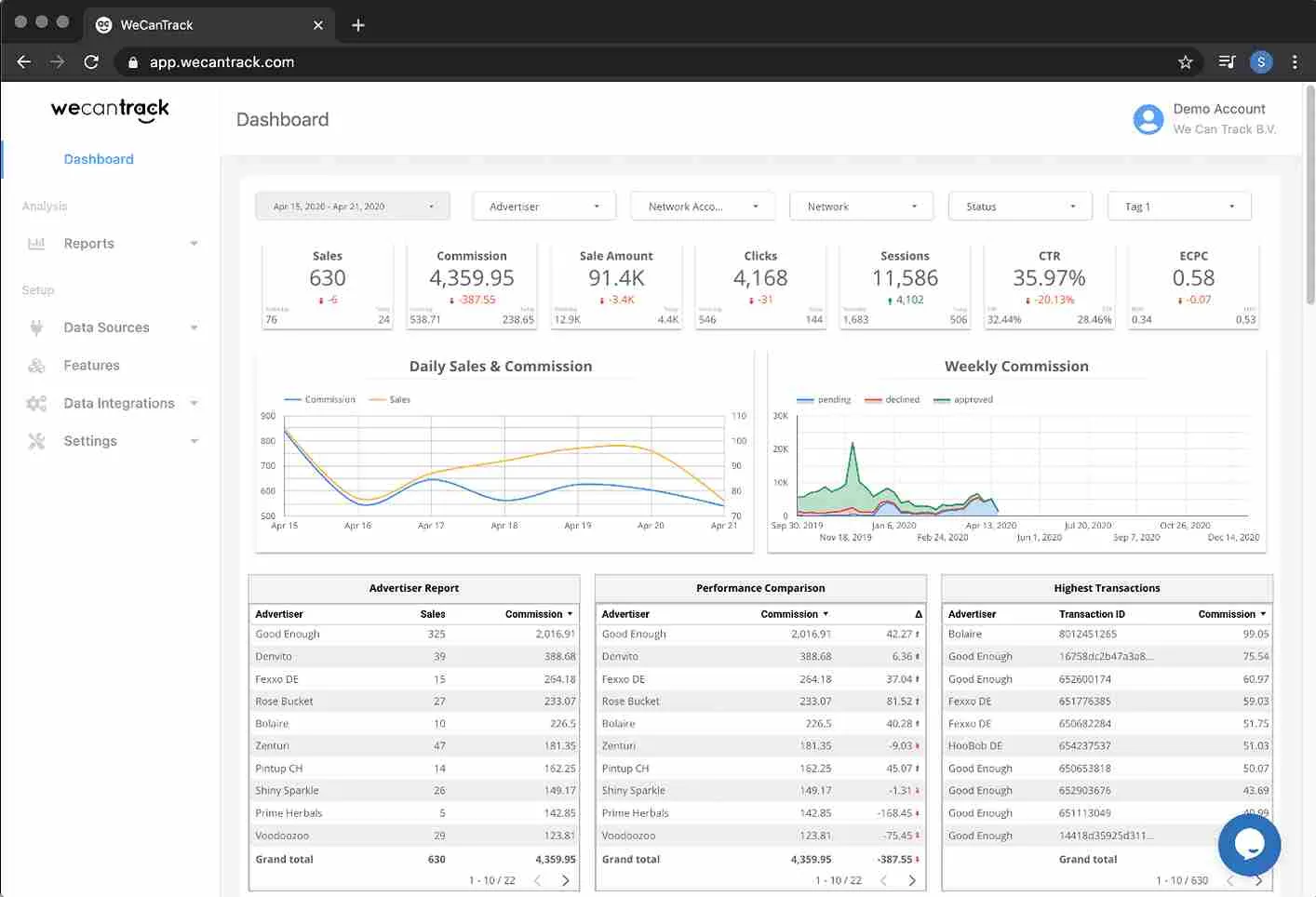Hide the Sales line via chart legend
The width and height of the screenshot is (1316, 897).
pos(389,399)
